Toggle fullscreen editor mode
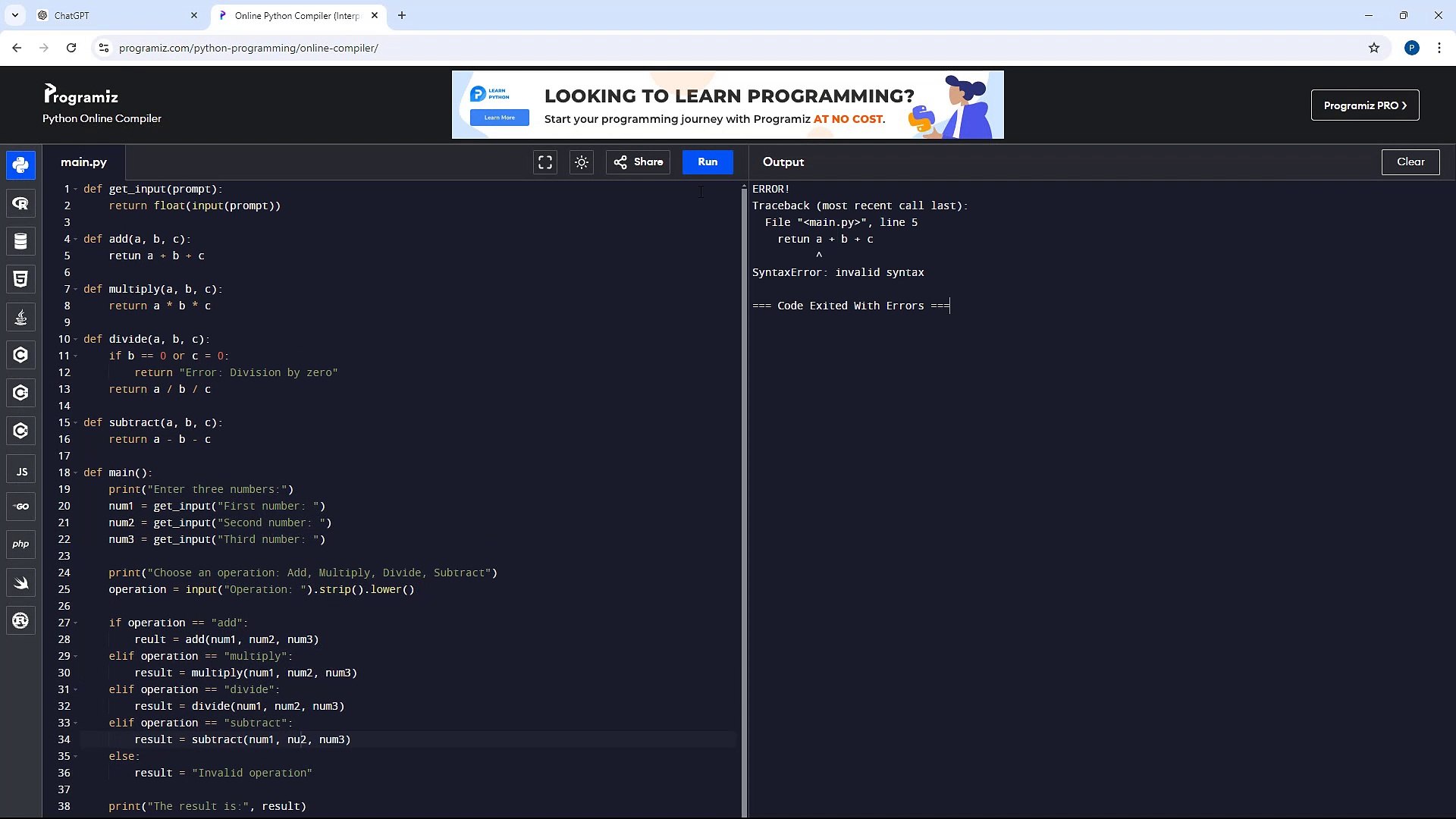 544,162
